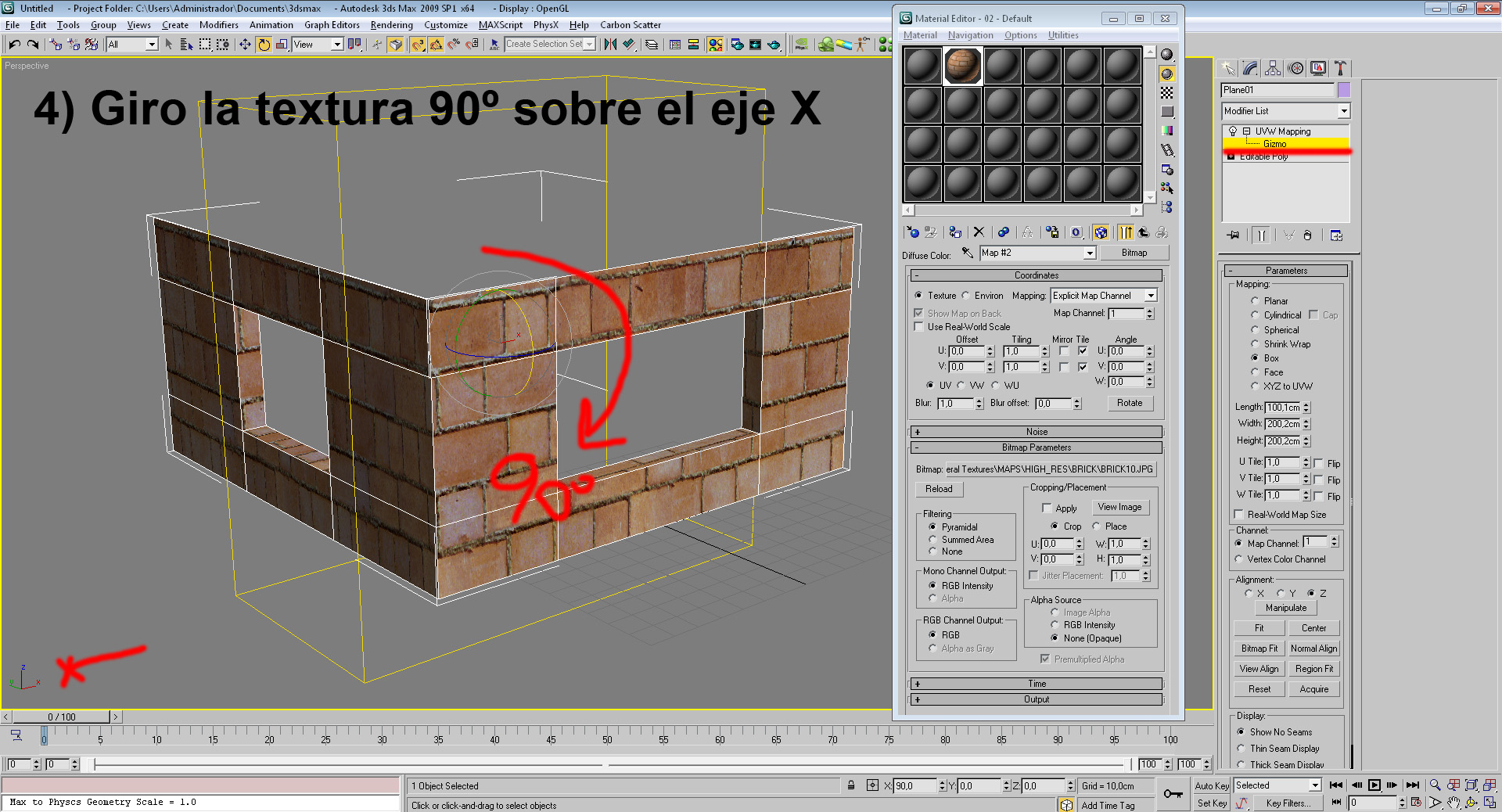Viewport: 1502px width, 812px height.
Task: Open the Mapping Explicit Map Channel dropdown
Action: click(1151, 296)
